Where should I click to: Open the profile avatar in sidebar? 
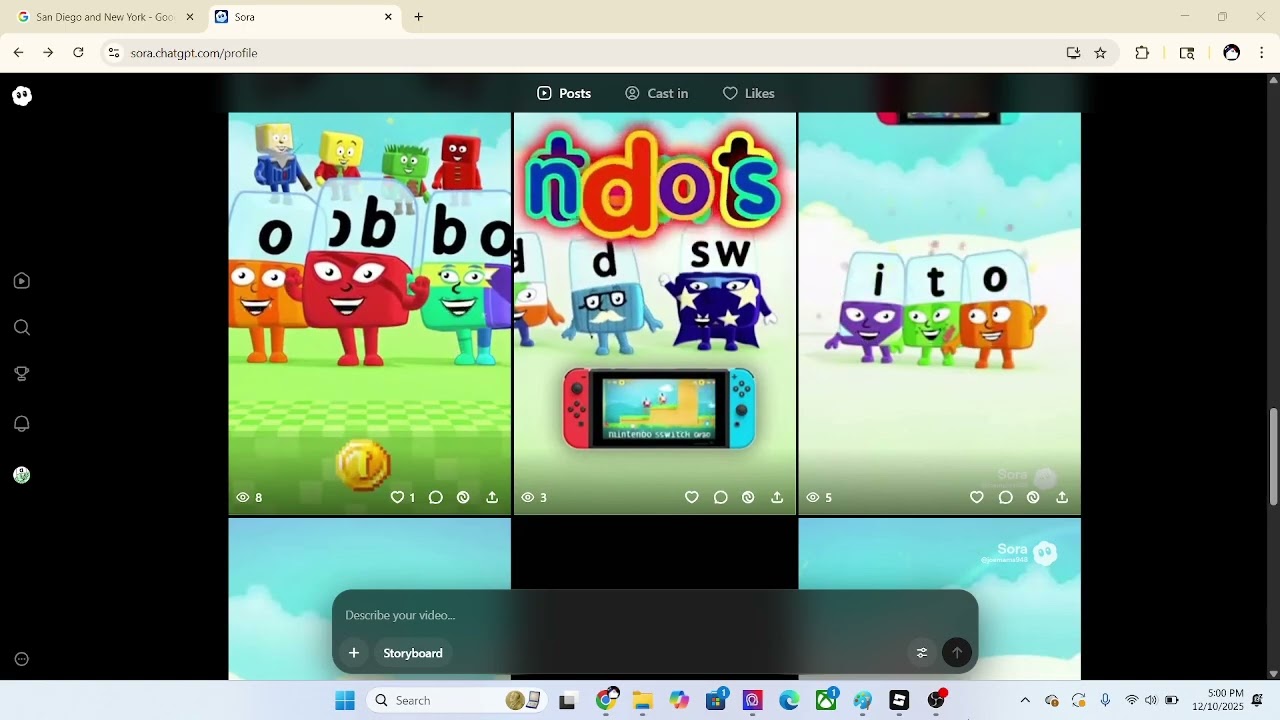click(22, 475)
